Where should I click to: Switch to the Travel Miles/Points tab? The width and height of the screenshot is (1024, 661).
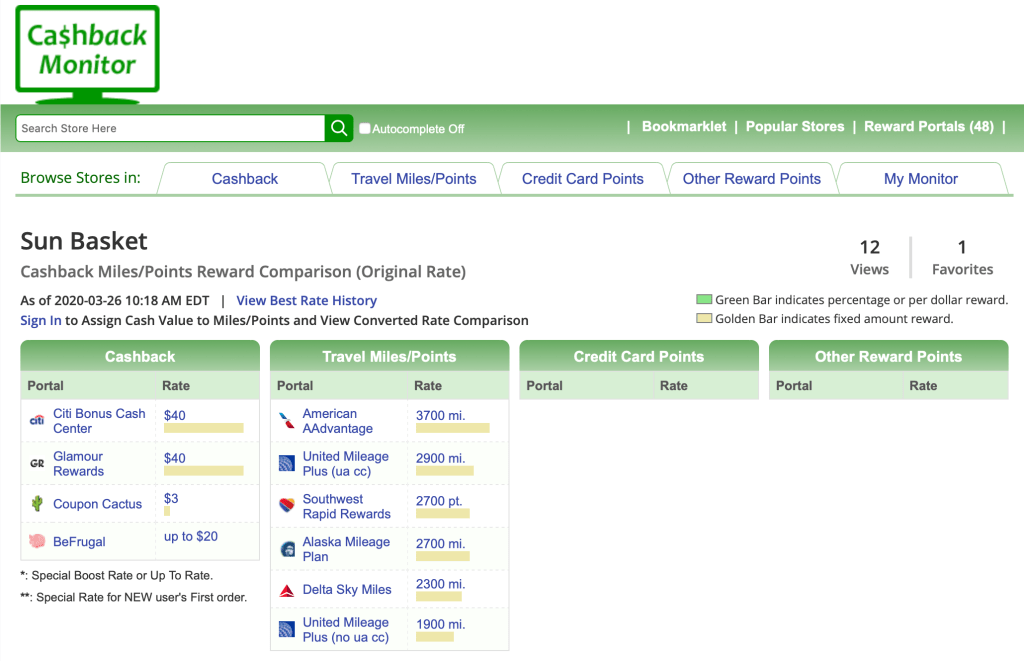point(413,179)
